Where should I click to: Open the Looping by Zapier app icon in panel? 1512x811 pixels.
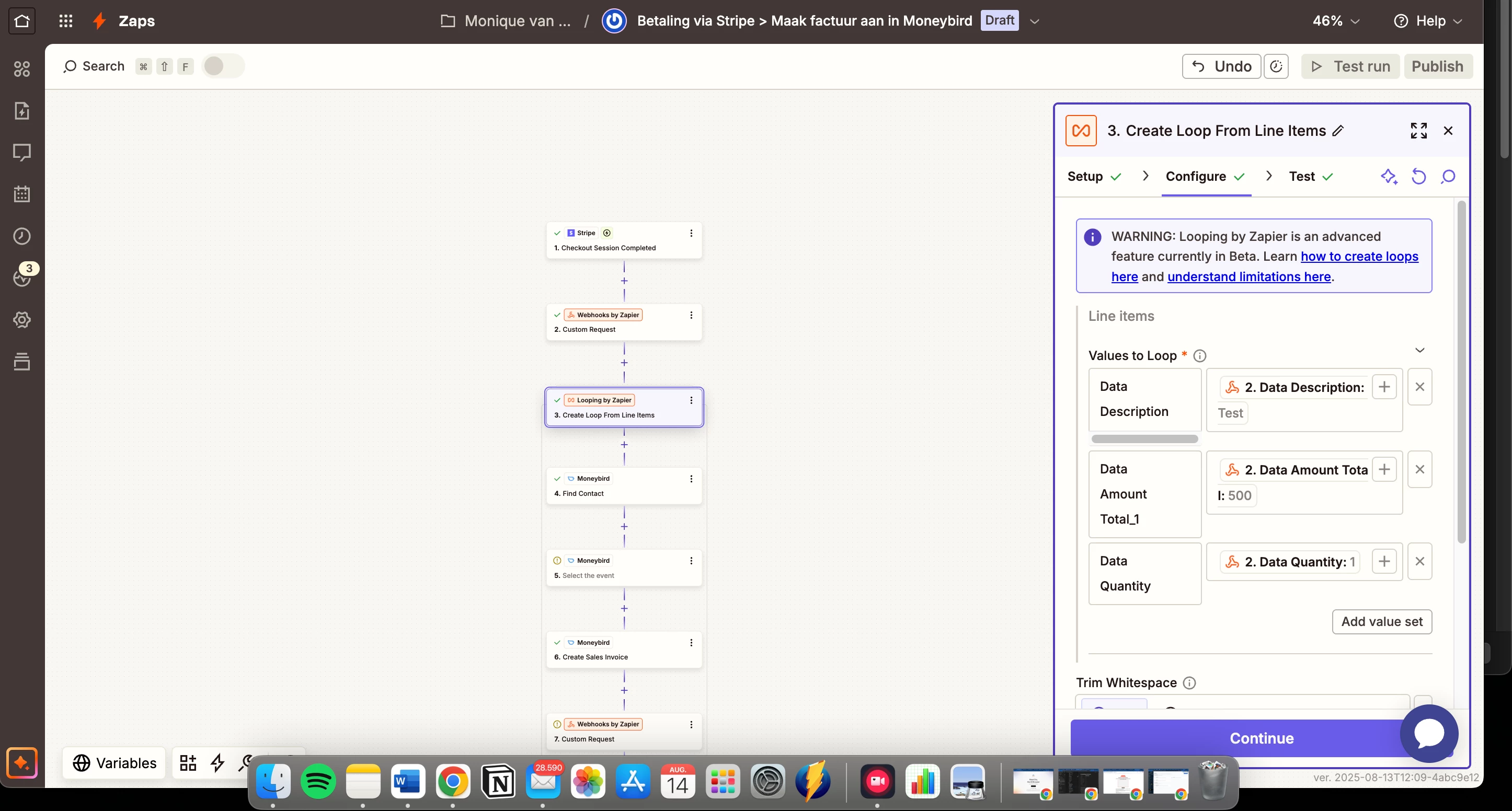1081,131
